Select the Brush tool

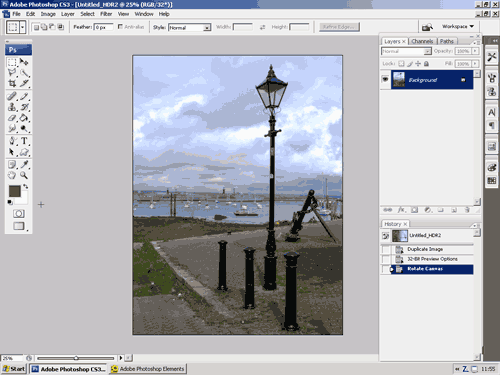24,97
